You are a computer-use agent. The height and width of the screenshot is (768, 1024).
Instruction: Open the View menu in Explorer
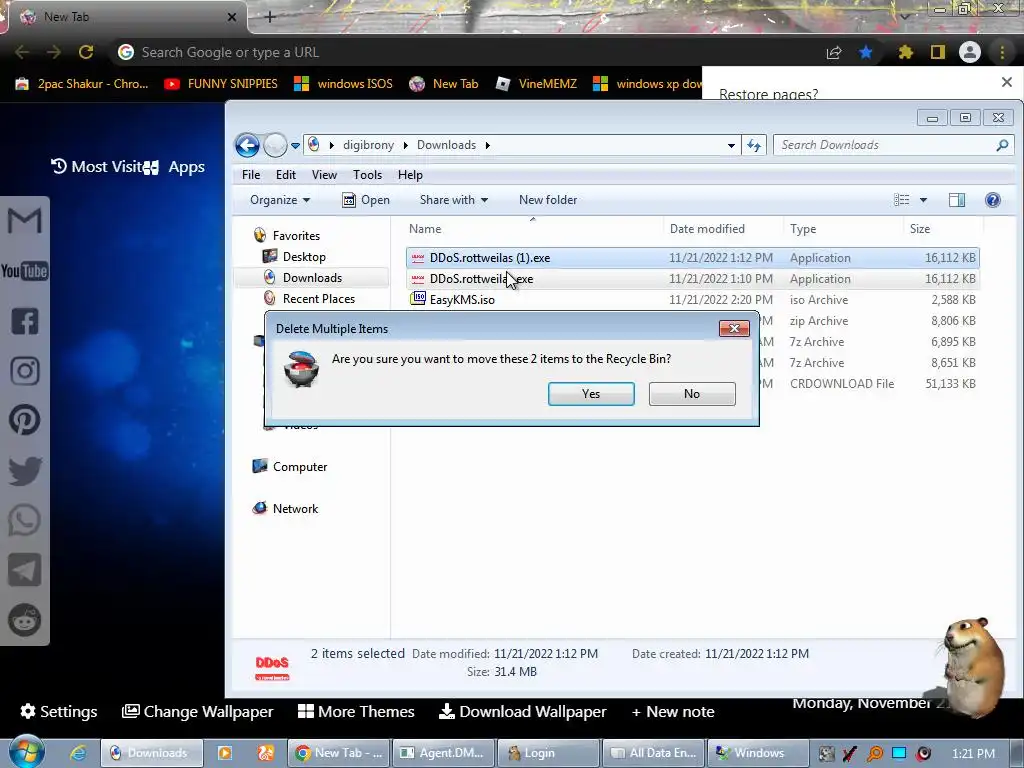pos(324,175)
